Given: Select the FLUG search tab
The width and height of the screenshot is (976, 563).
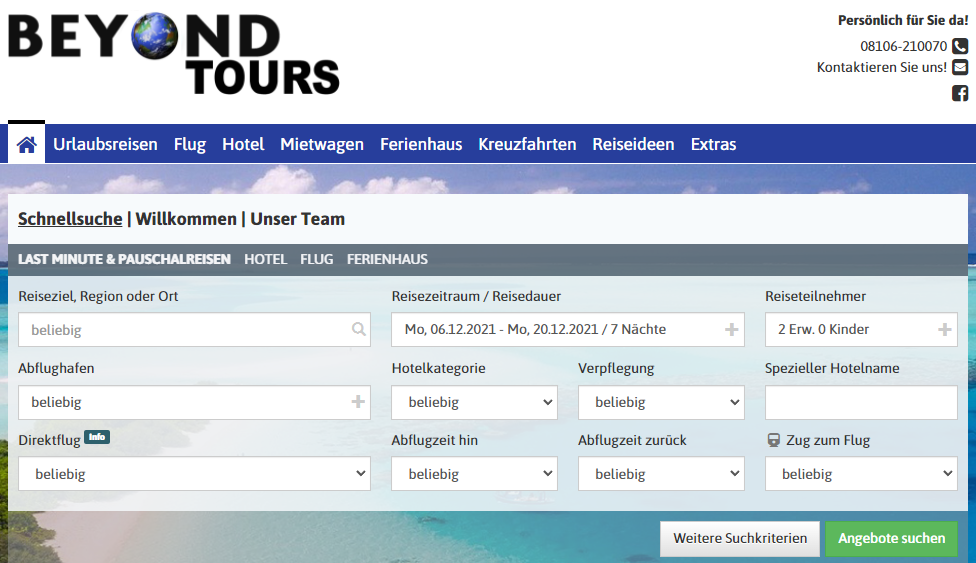Looking at the screenshot, I should pos(317,259).
